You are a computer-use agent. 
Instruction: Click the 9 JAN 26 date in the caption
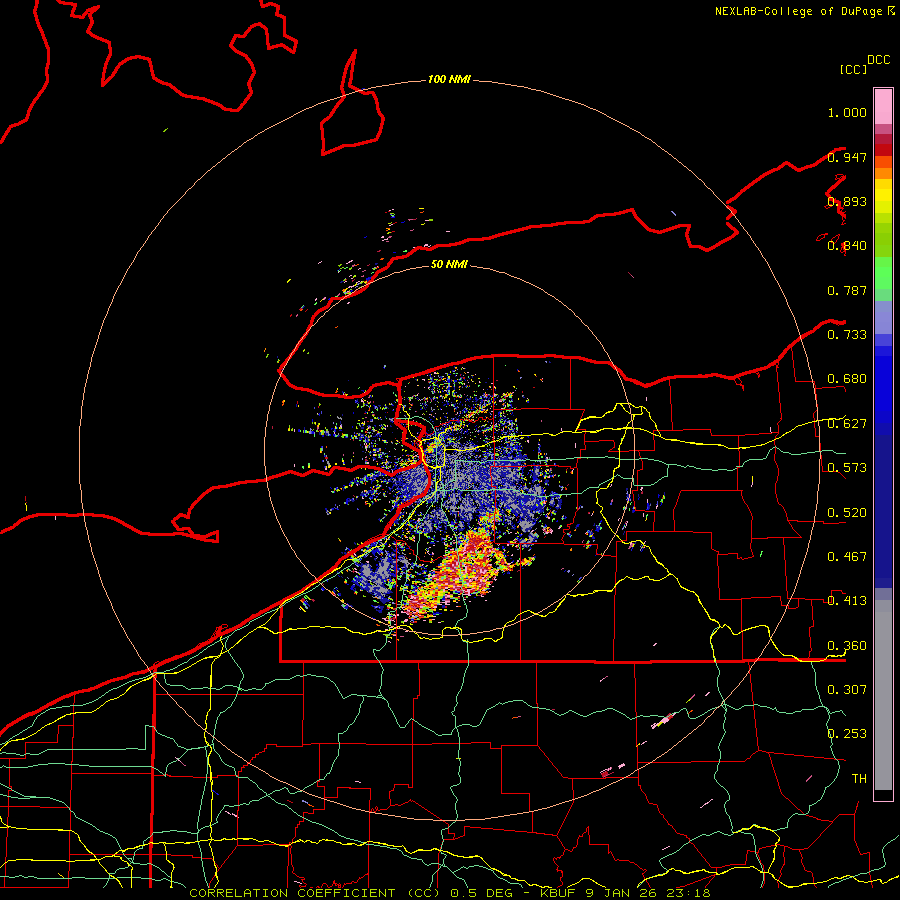(x=622, y=893)
